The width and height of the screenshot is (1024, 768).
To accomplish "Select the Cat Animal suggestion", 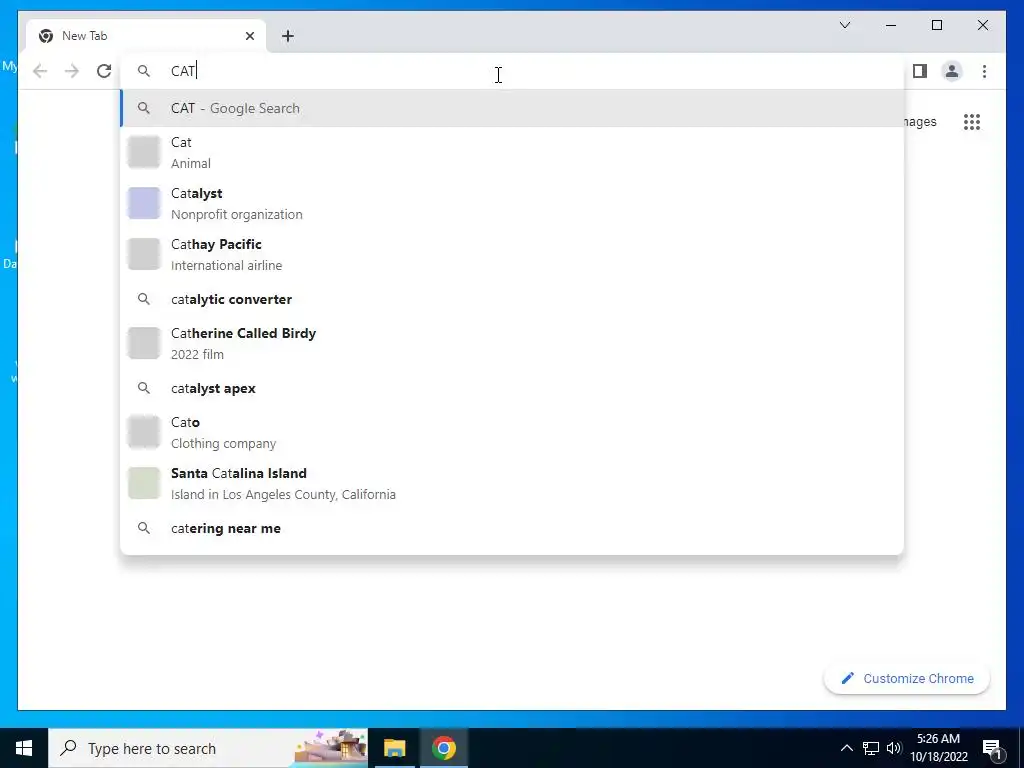I will 512,152.
